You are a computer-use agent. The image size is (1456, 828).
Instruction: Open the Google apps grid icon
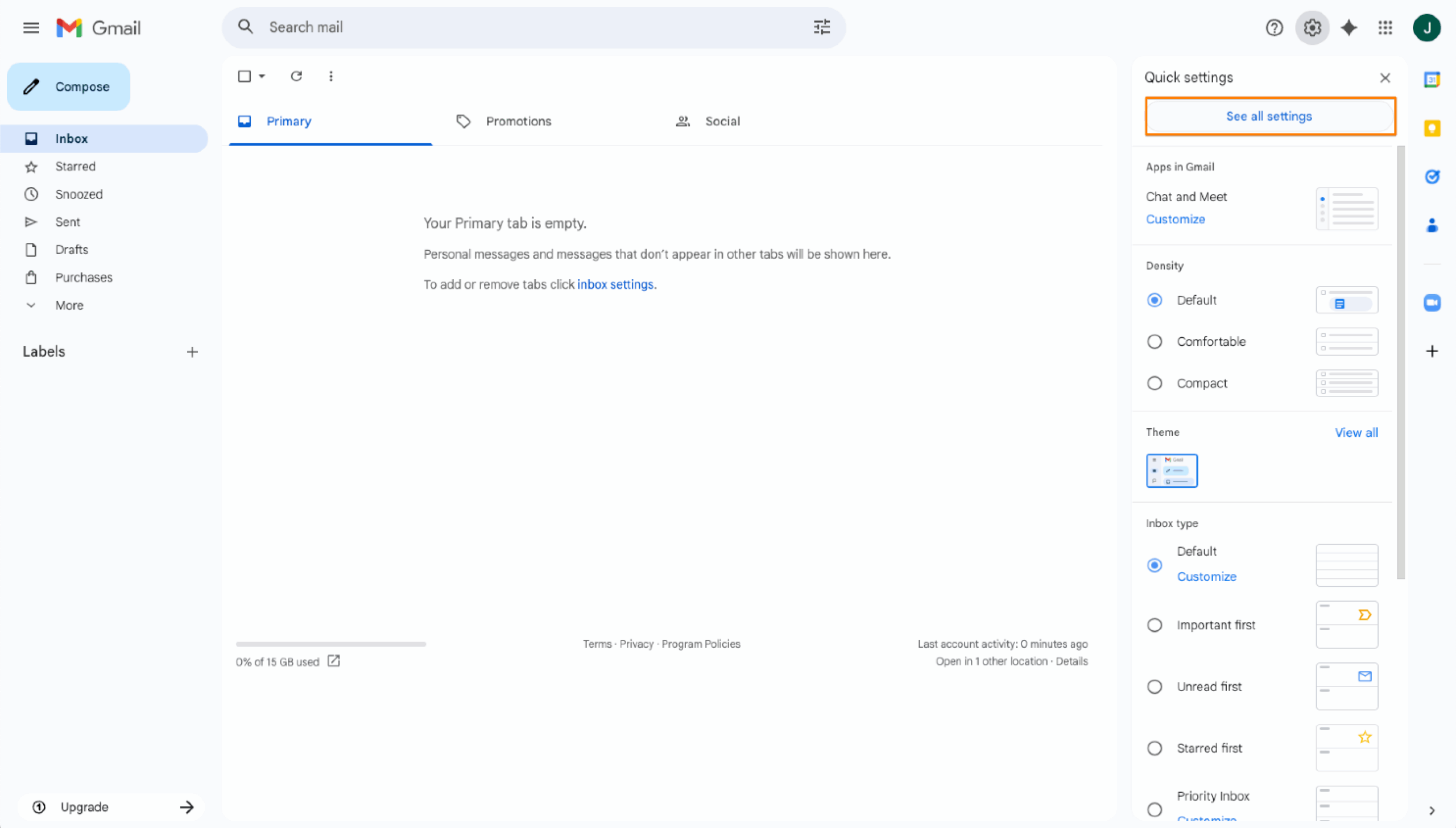1385,27
